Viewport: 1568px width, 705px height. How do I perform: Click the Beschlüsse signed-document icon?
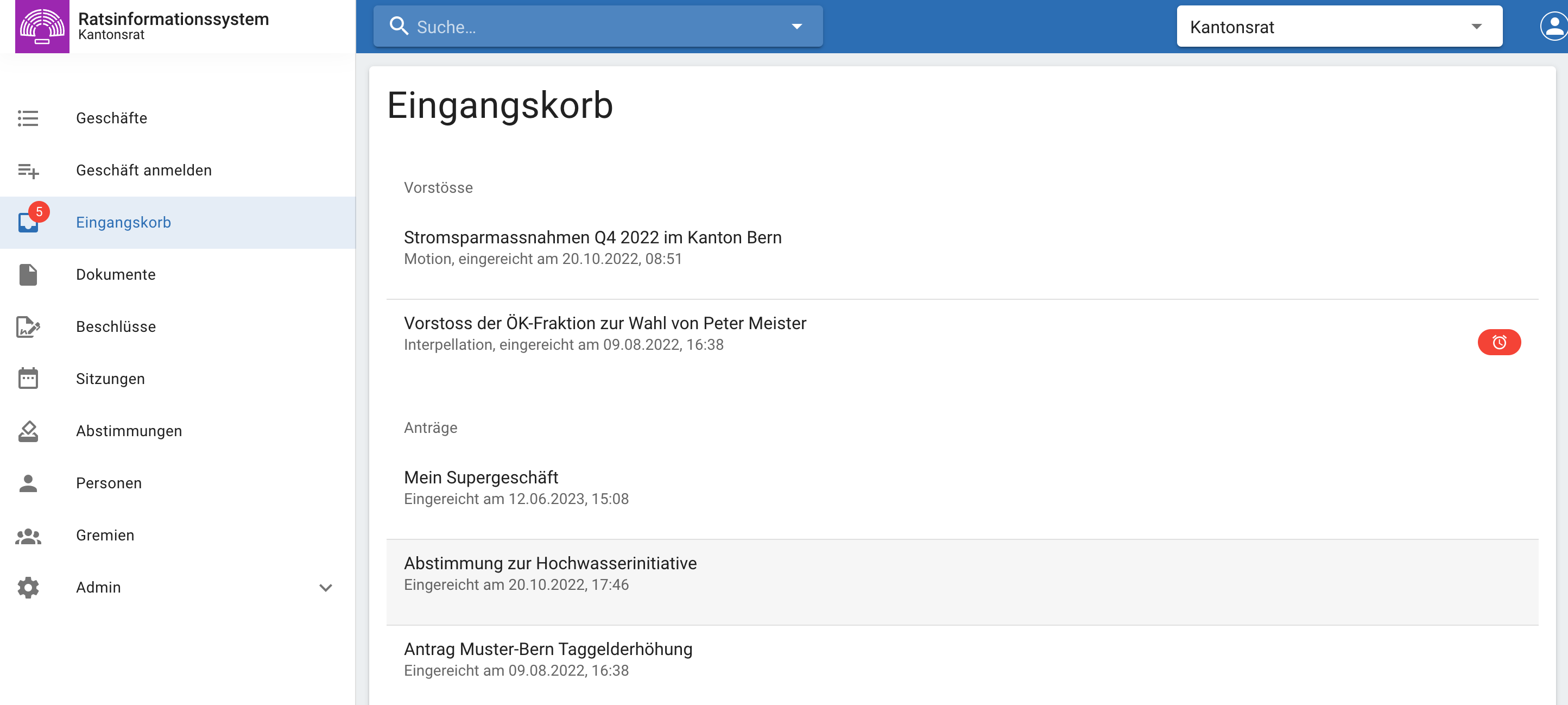28,327
